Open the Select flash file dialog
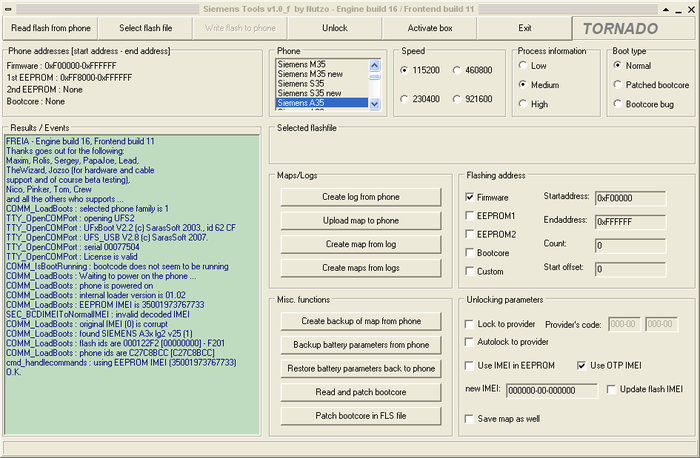Image resolution: width=700 pixels, height=458 pixels. click(x=146, y=28)
